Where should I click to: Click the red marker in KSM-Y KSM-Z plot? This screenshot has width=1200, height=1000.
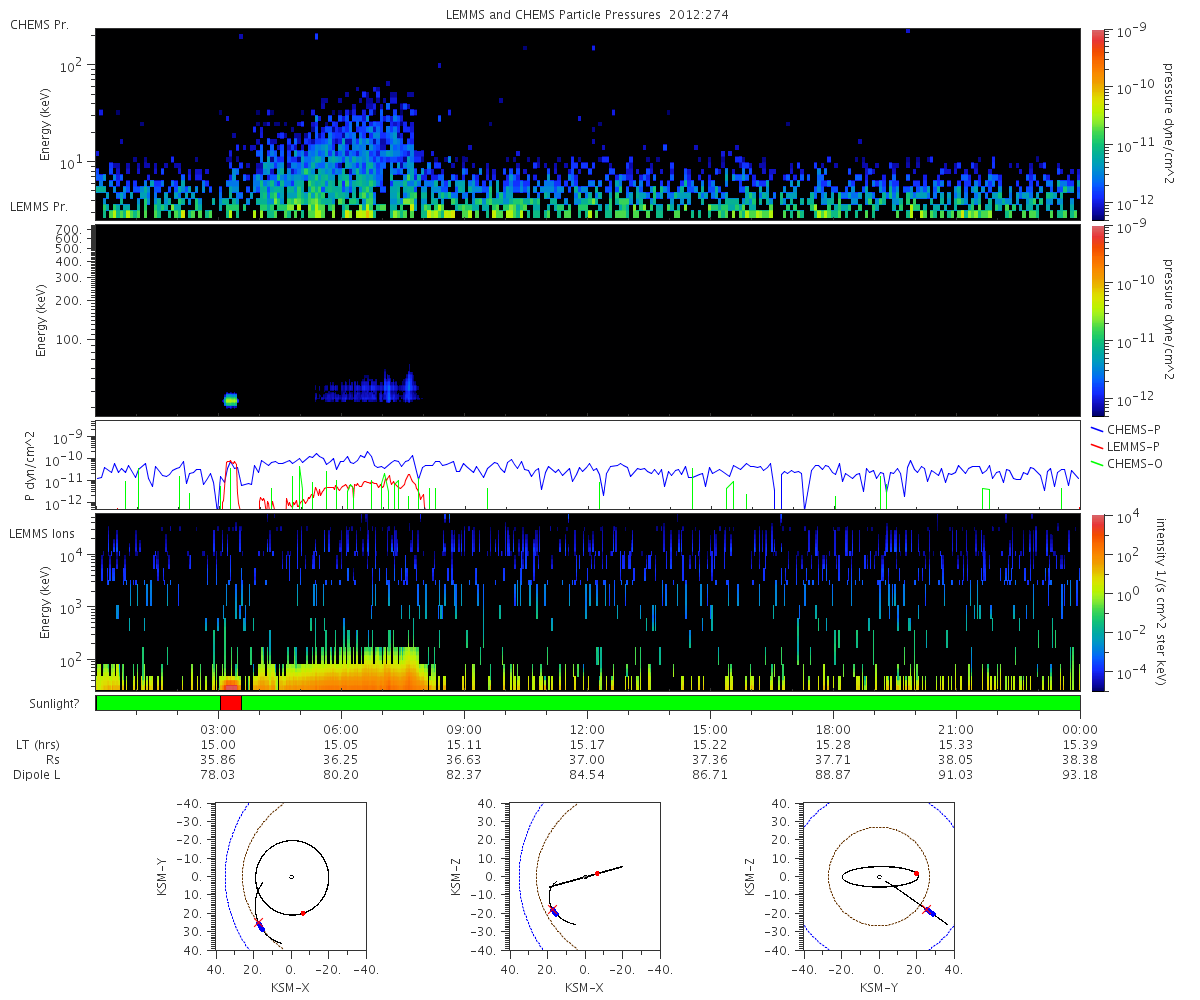(x=916, y=873)
